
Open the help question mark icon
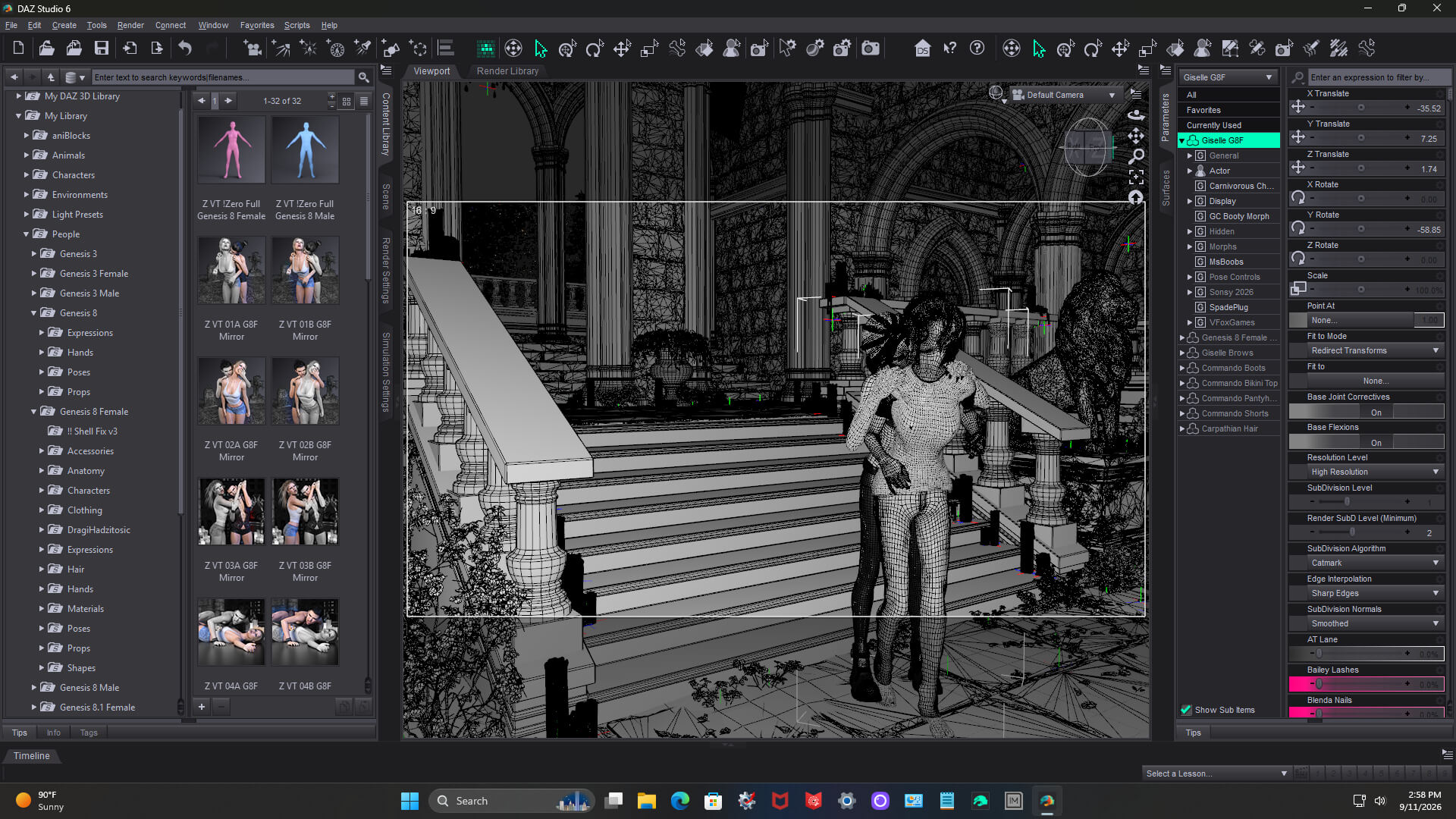977,49
